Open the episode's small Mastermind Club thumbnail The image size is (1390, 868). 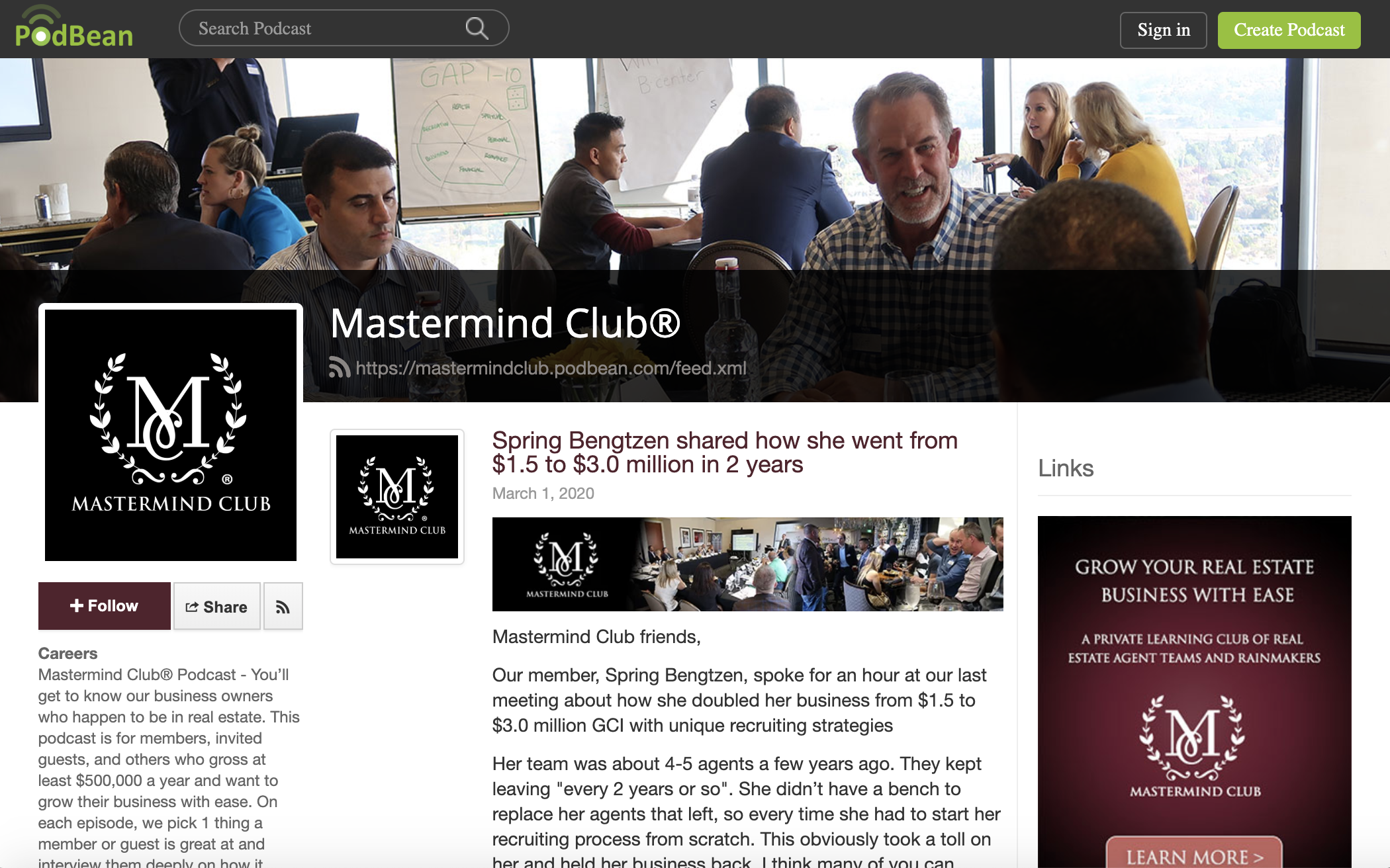(x=397, y=497)
